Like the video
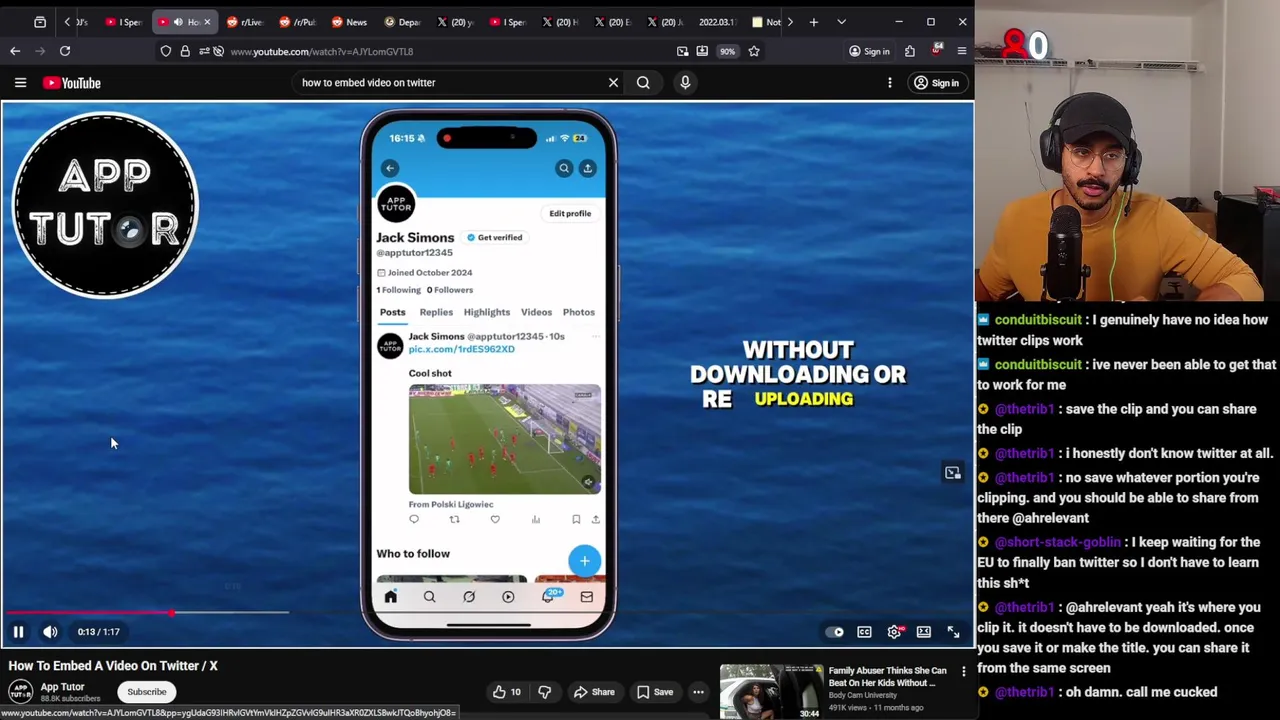 click(506, 692)
